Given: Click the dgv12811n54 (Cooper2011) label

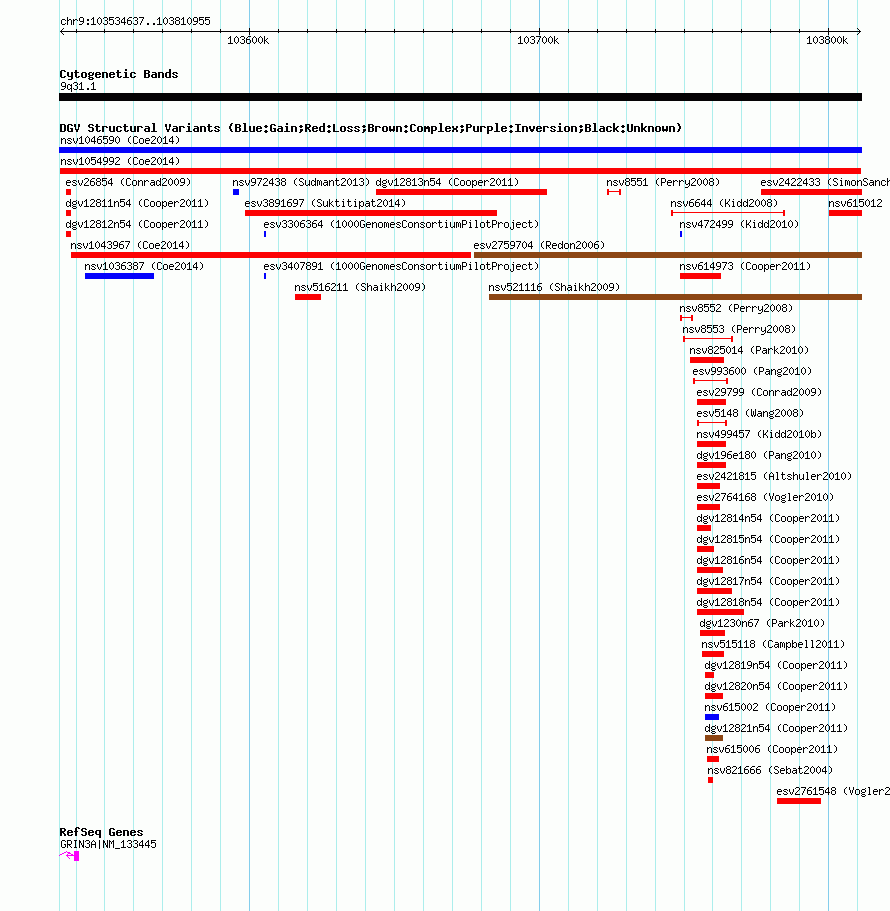Looking at the screenshot, I should 137,203.
